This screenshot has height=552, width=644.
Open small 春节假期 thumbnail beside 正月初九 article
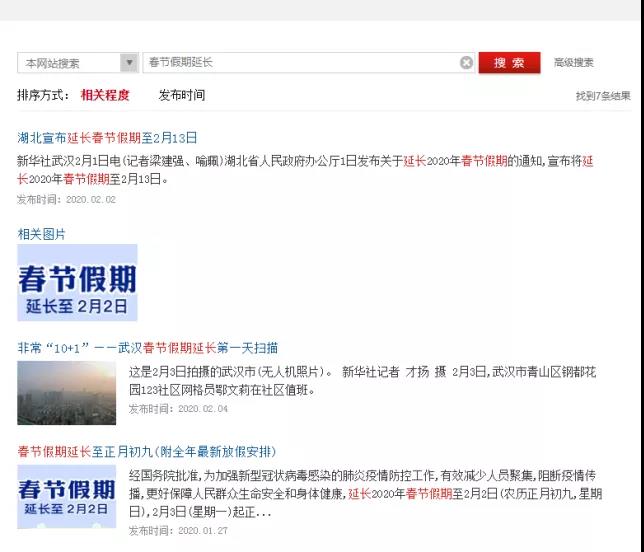pos(67,497)
